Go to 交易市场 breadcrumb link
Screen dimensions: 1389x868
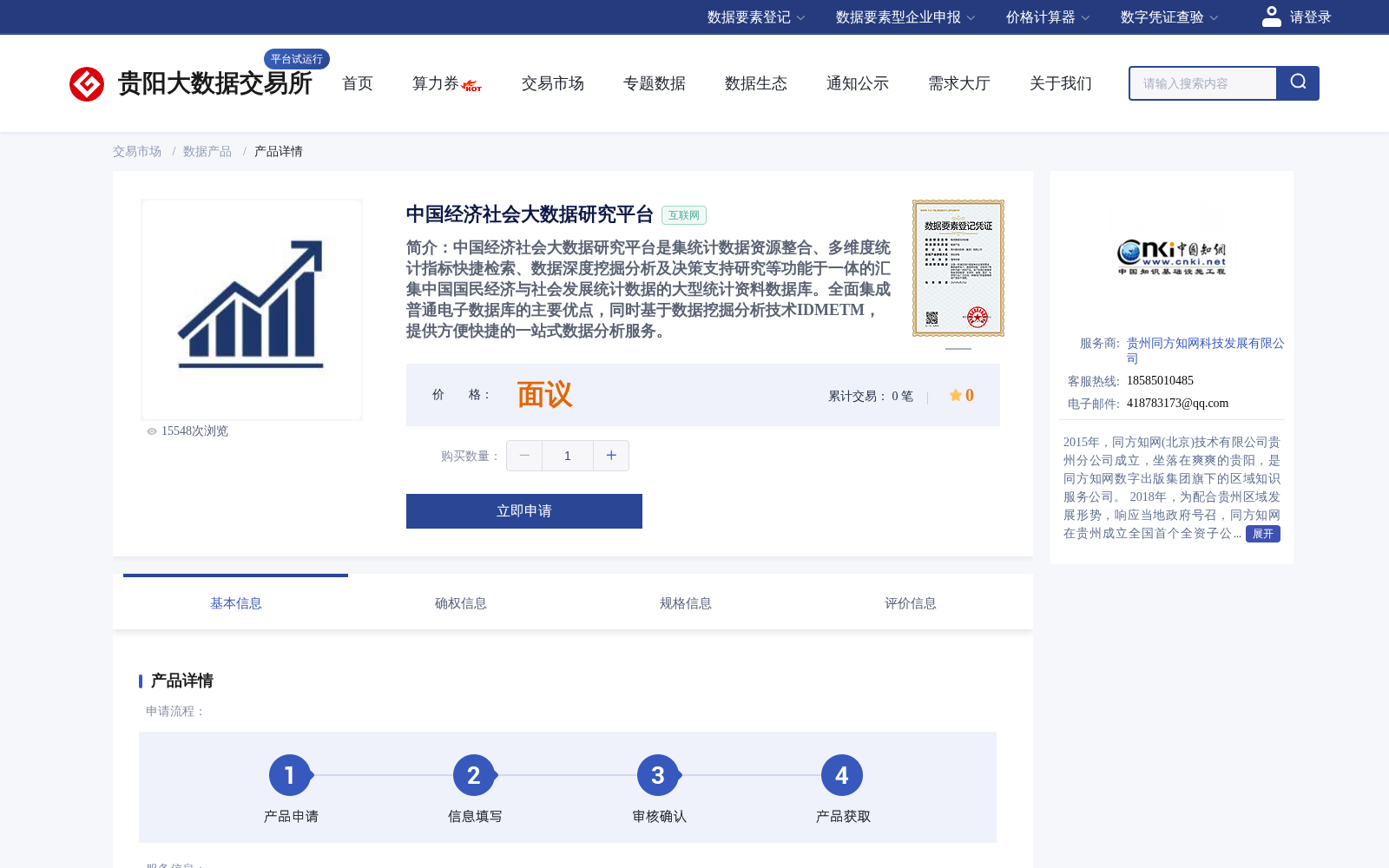click(137, 151)
